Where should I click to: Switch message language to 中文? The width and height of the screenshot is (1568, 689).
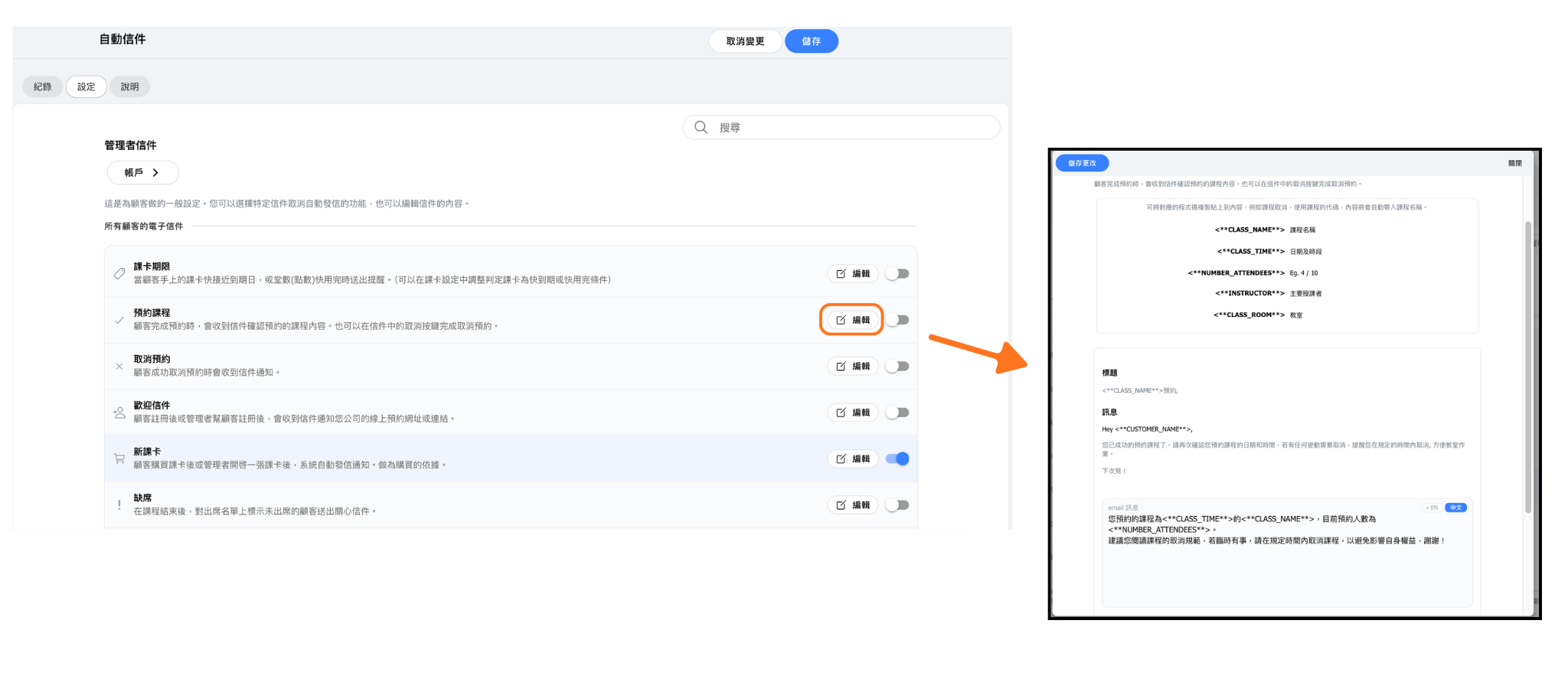[x=1455, y=508]
